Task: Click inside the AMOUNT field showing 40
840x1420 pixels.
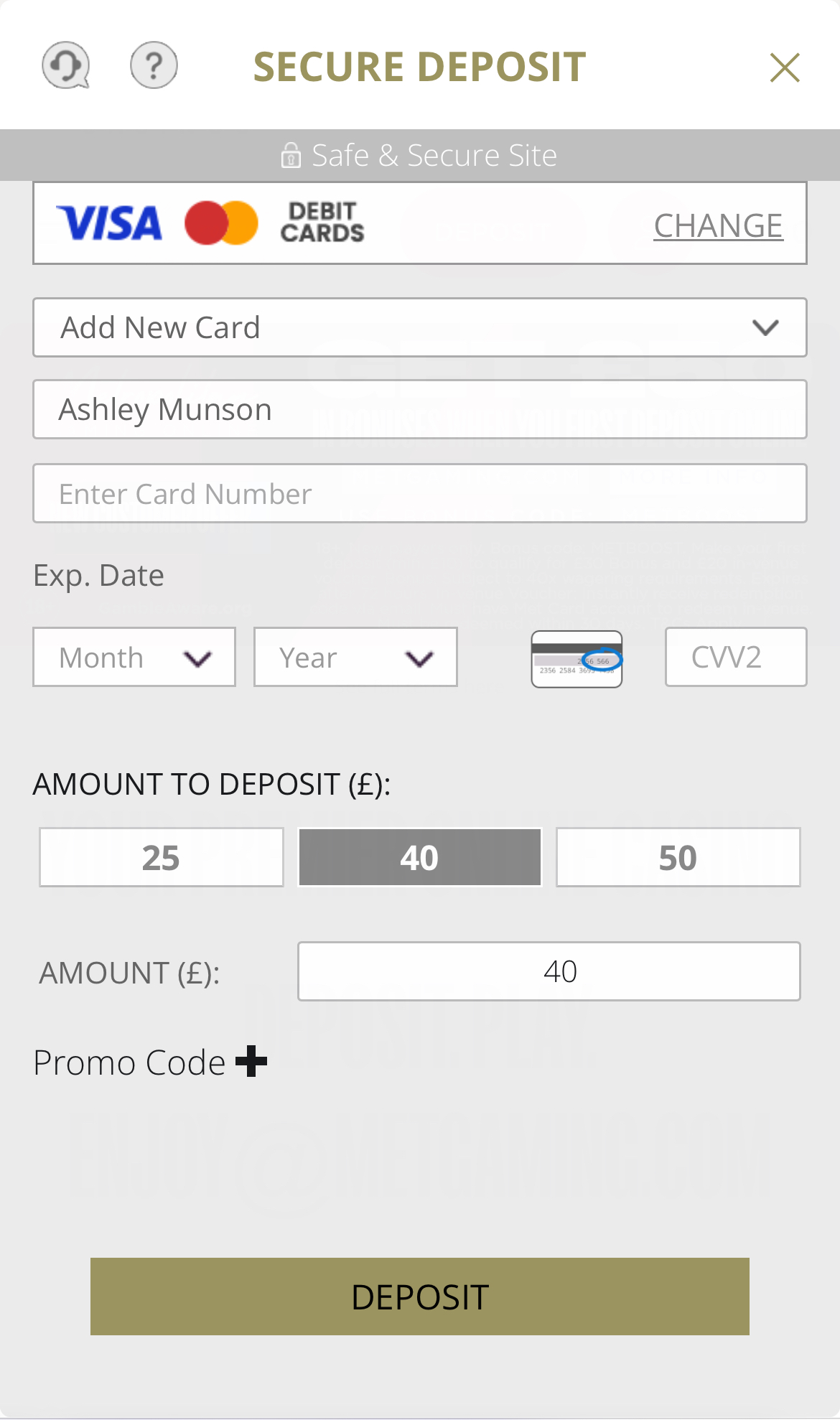Action: pos(548,971)
